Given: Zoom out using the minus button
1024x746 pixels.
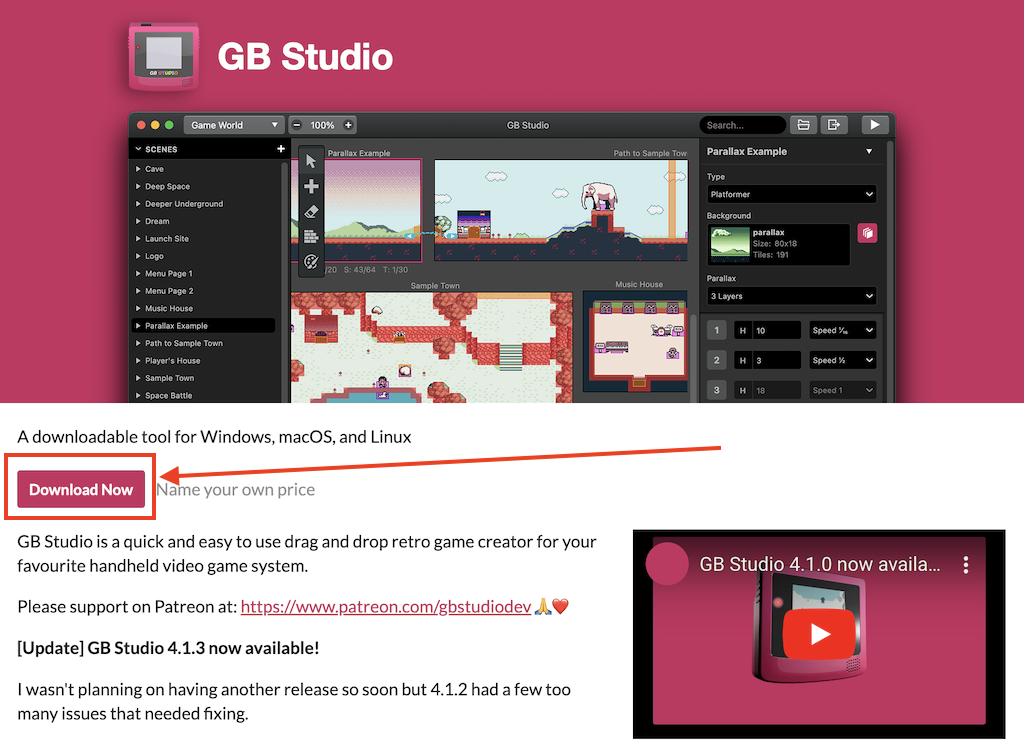Looking at the screenshot, I should [297, 125].
